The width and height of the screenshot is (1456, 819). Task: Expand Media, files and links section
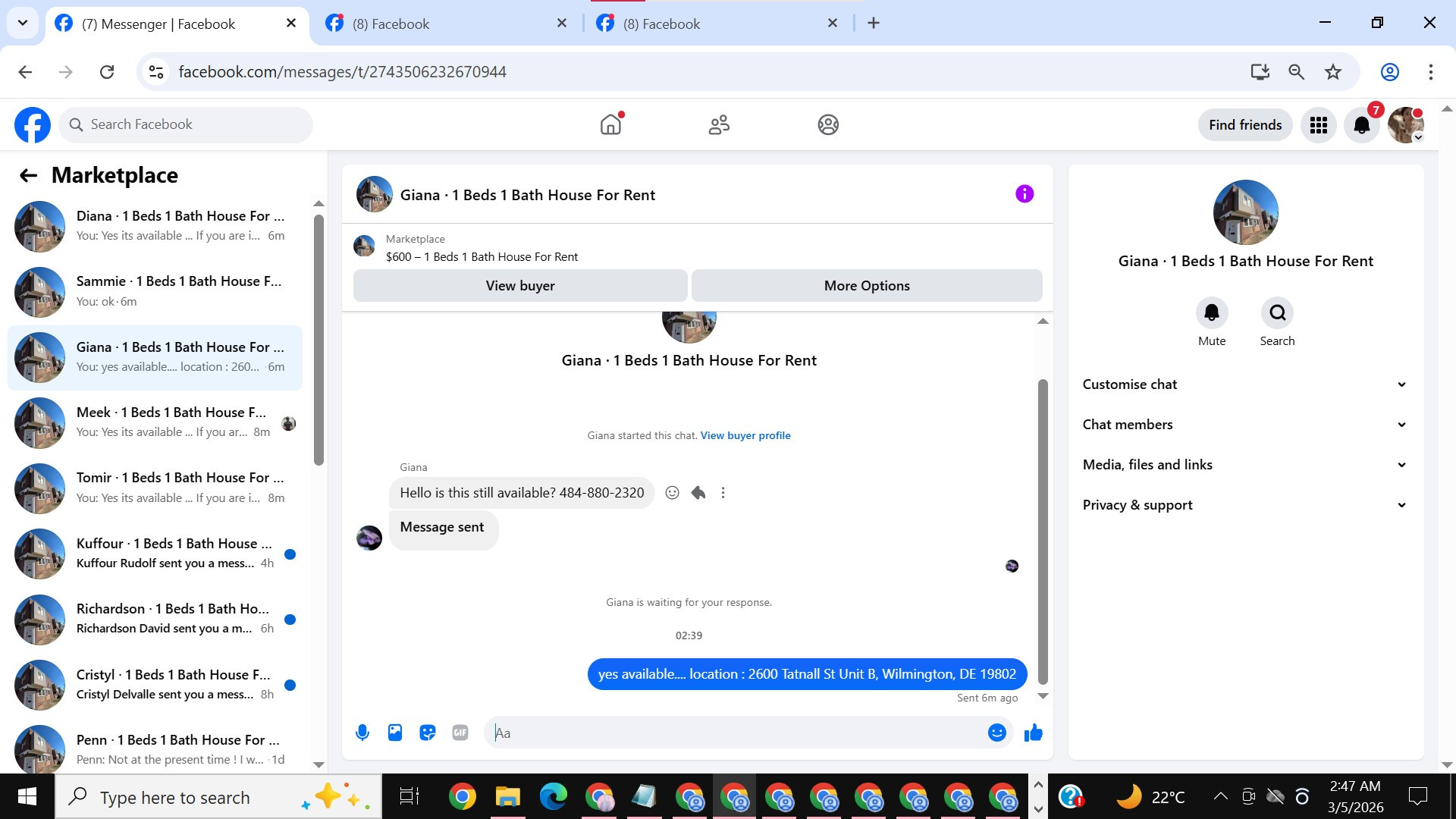[1245, 465]
